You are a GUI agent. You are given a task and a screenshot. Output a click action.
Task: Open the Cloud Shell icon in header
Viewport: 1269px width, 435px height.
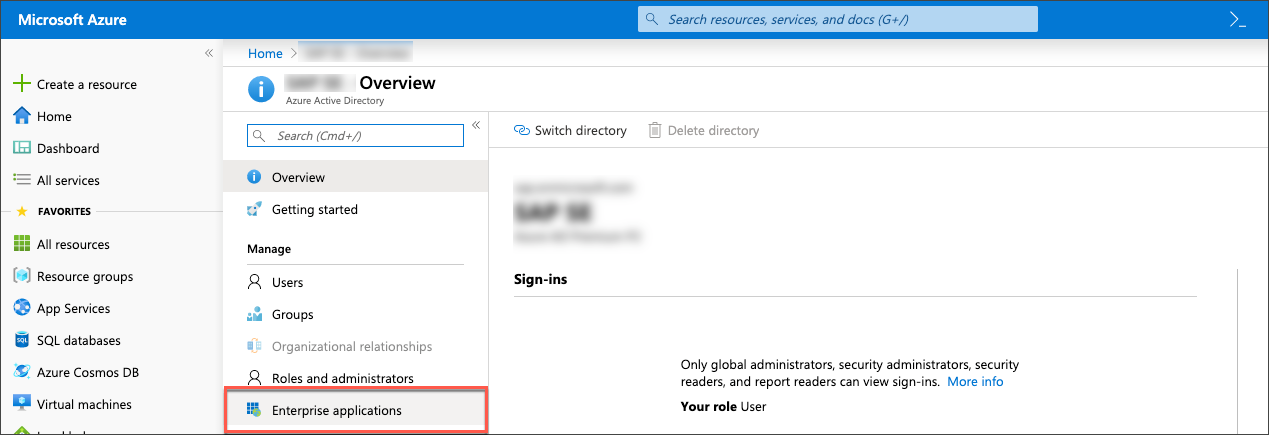pyautogui.click(x=1236, y=19)
